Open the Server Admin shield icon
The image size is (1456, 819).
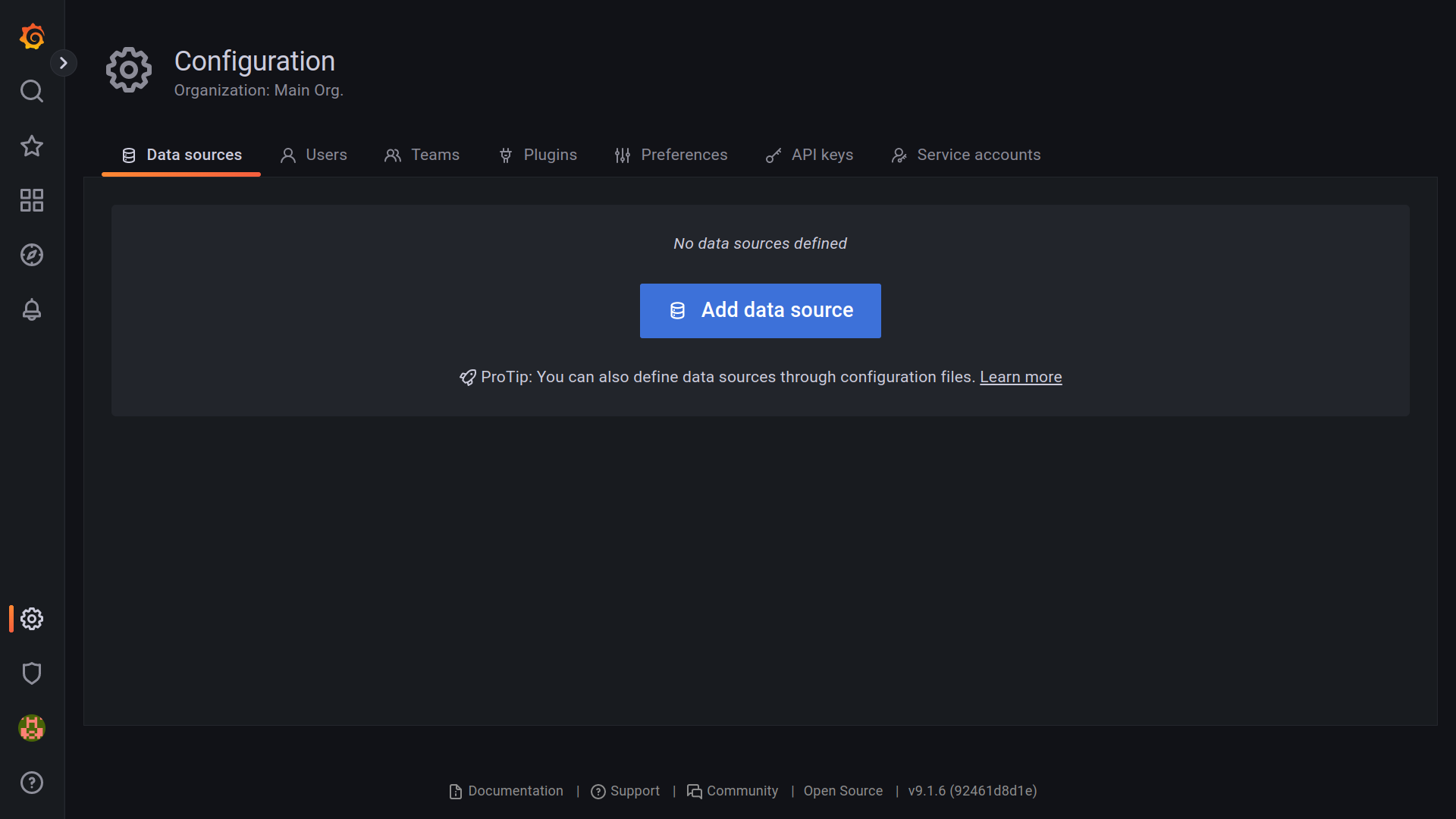pyautogui.click(x=32, y=673)
